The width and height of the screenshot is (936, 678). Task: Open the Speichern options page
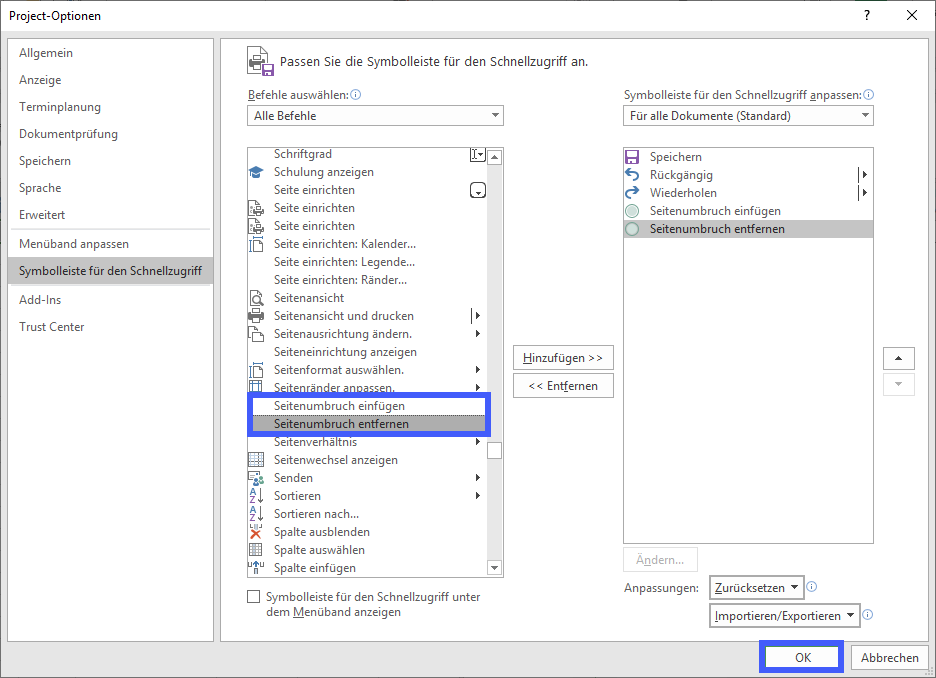pyautogui.click(x=110, y=161)
